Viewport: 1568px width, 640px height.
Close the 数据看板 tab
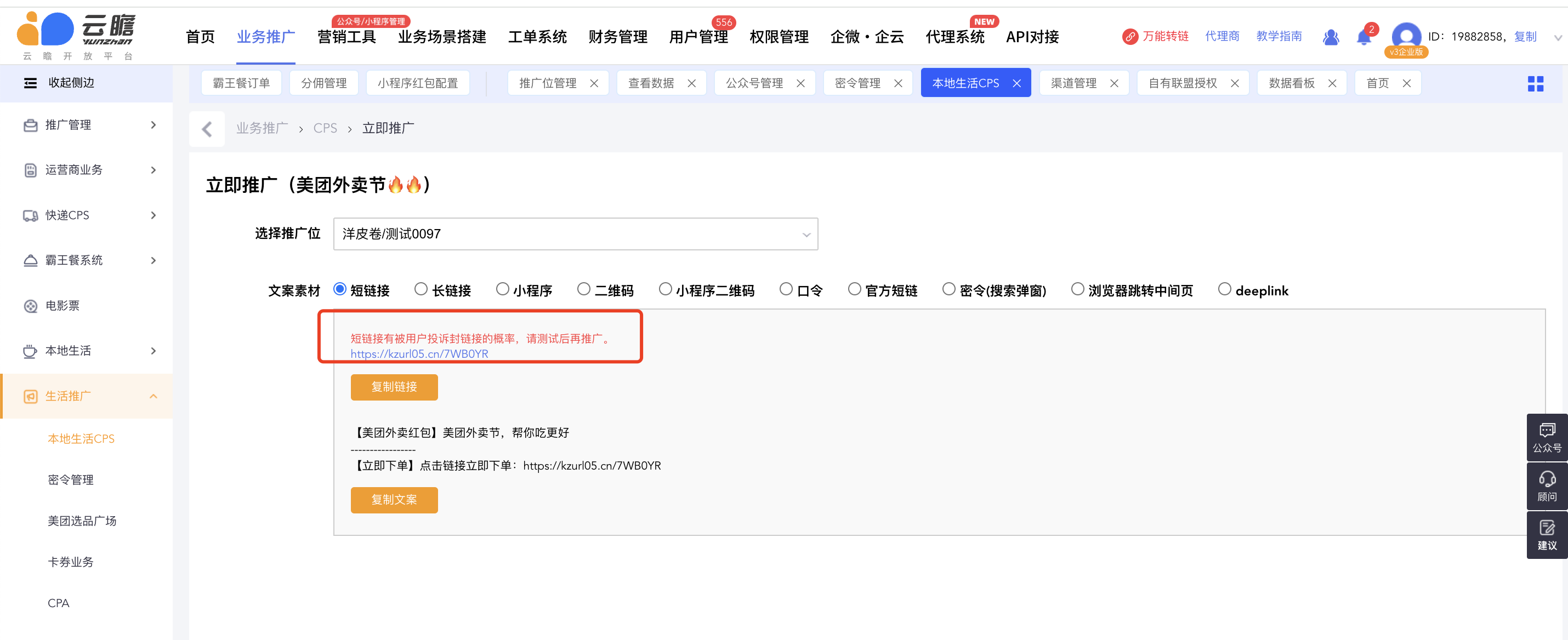click(x=1332, y=83)
